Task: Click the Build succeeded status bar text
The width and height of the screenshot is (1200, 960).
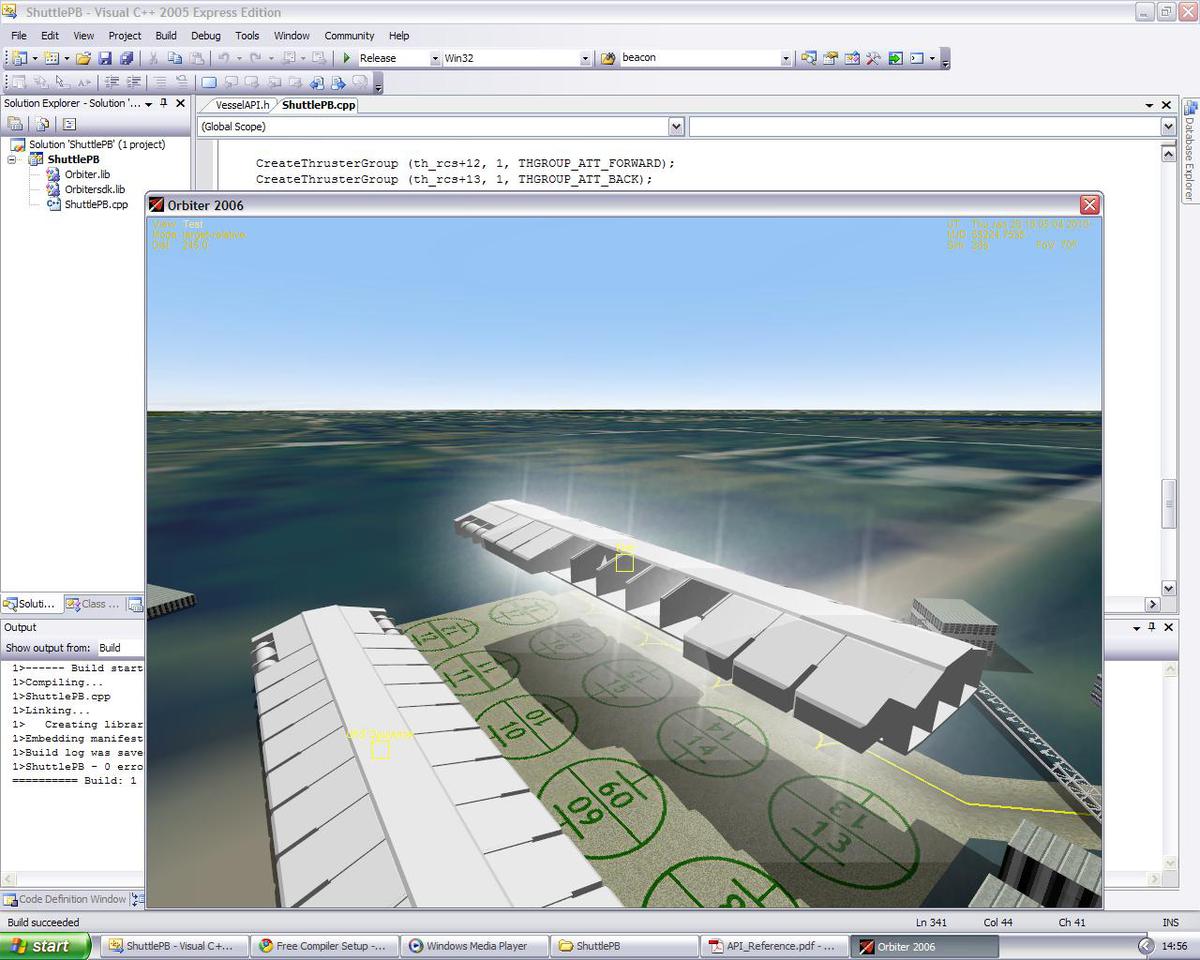Action: pyautogui.click(x=44, y=922)
